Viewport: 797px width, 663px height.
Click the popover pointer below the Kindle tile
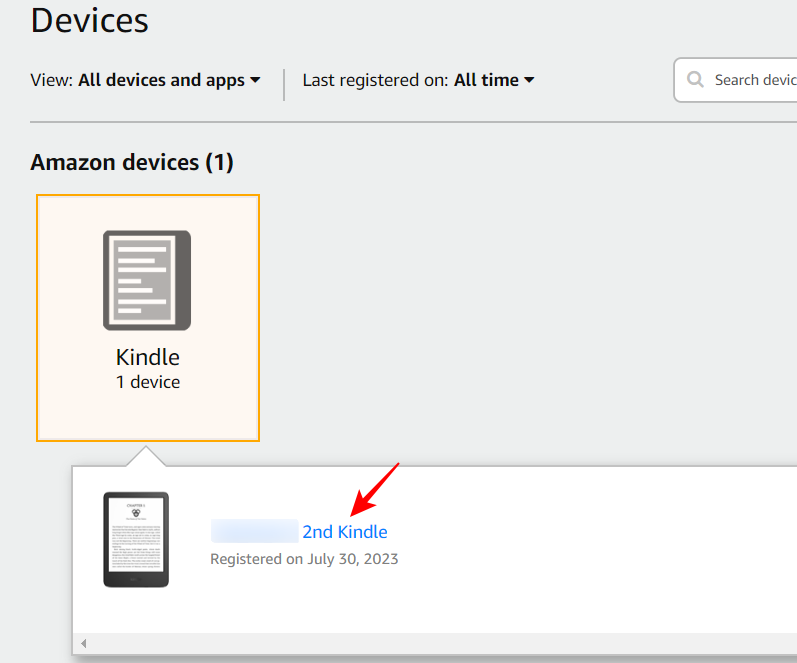coord(148,456)
